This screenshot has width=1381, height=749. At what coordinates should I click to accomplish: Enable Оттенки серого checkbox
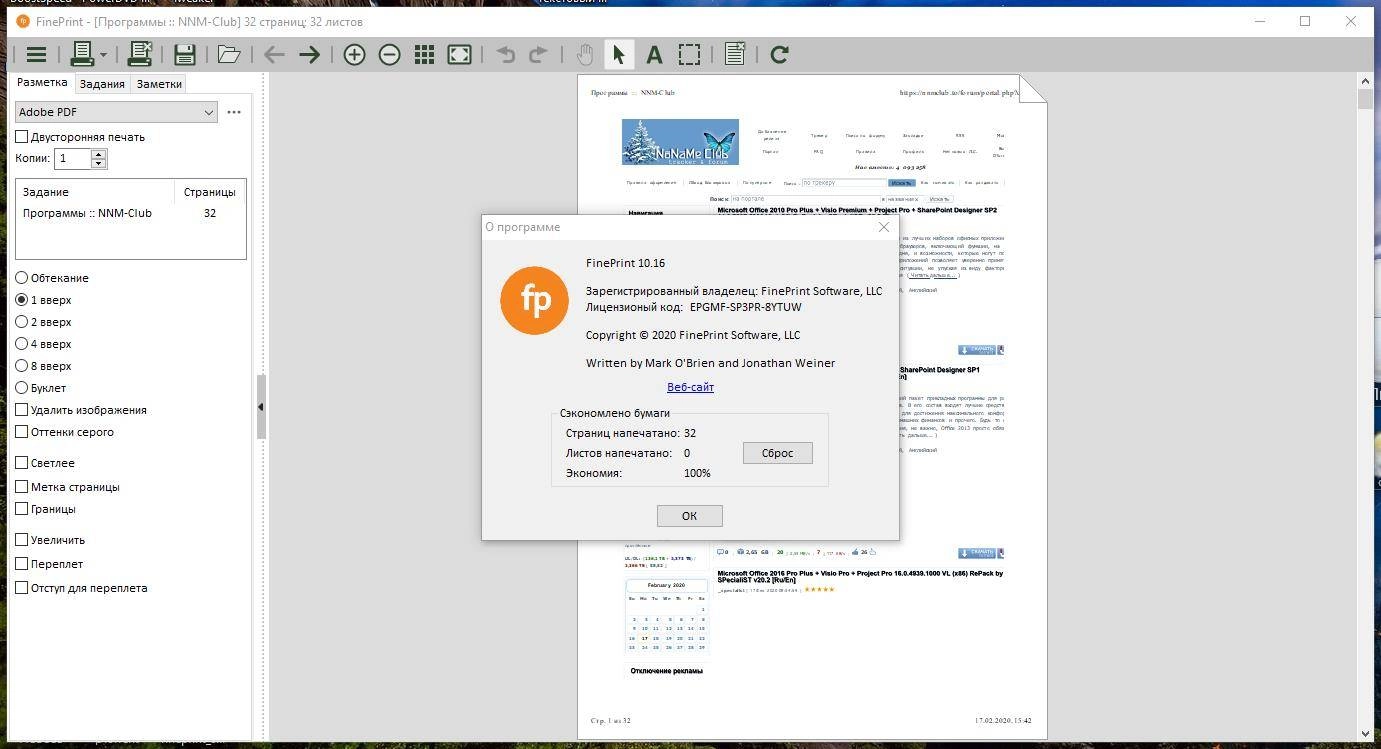(22, 432)
